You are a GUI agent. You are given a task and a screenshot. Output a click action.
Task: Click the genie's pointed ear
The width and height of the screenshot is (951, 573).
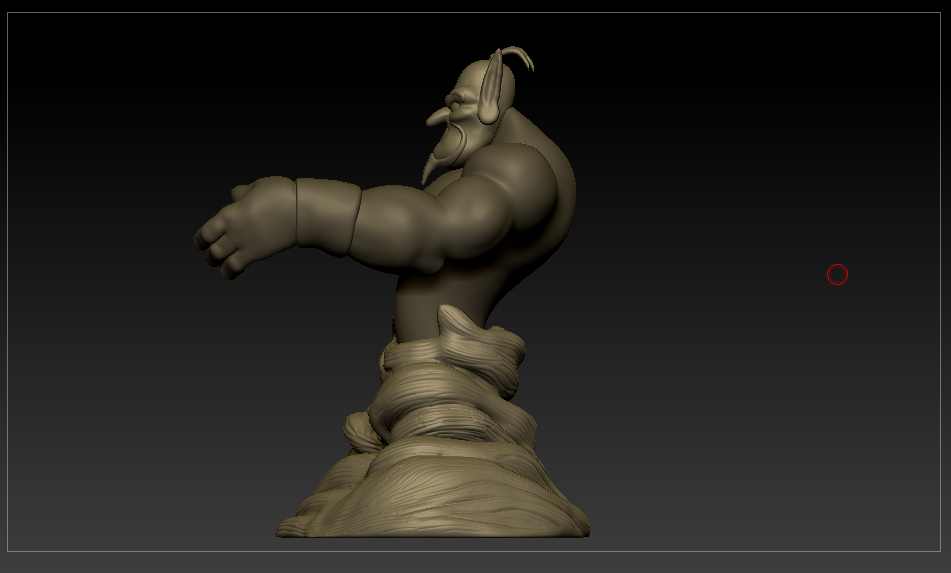pos(492,88)
